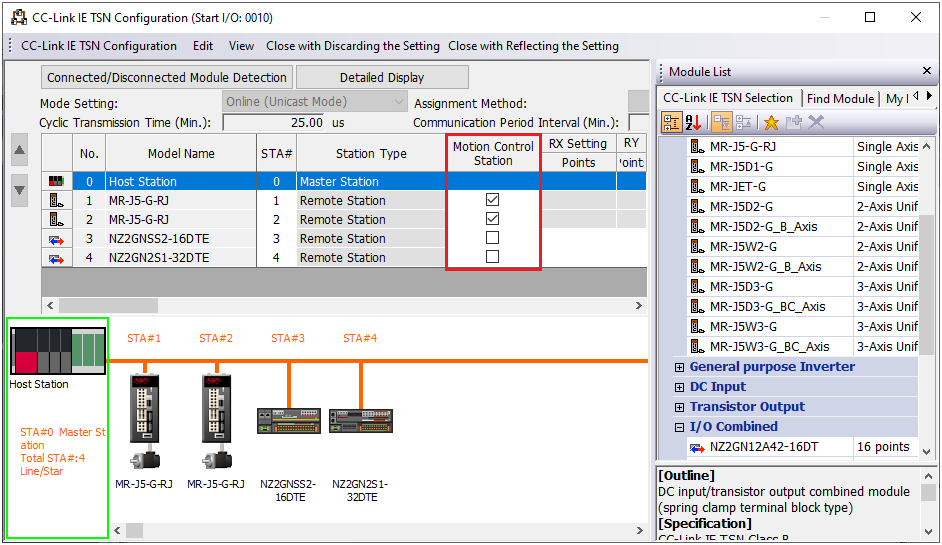
Task: Click the icon beside MR-J5D2-G in module list
Action: (x=697, y=207)
